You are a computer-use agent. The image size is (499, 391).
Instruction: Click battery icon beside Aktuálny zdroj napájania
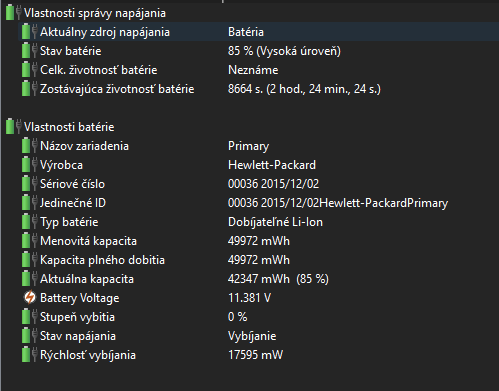[x=29, y=32]
